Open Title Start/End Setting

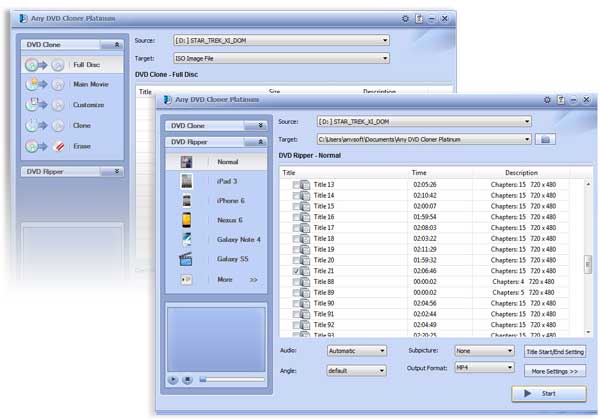(555, 352)
